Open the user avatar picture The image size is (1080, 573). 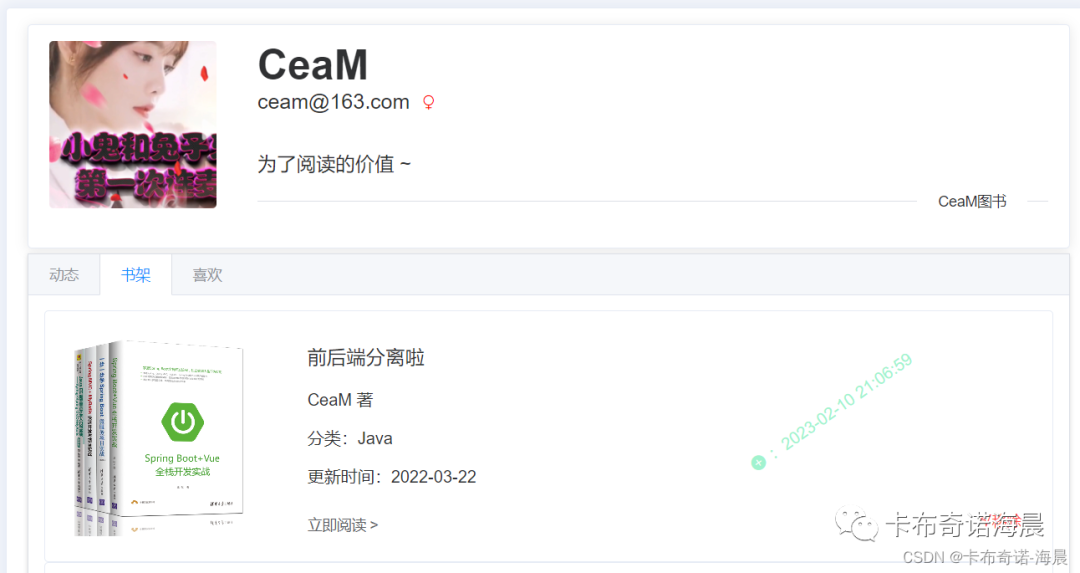pyautogui.click(x=133, y=125)
